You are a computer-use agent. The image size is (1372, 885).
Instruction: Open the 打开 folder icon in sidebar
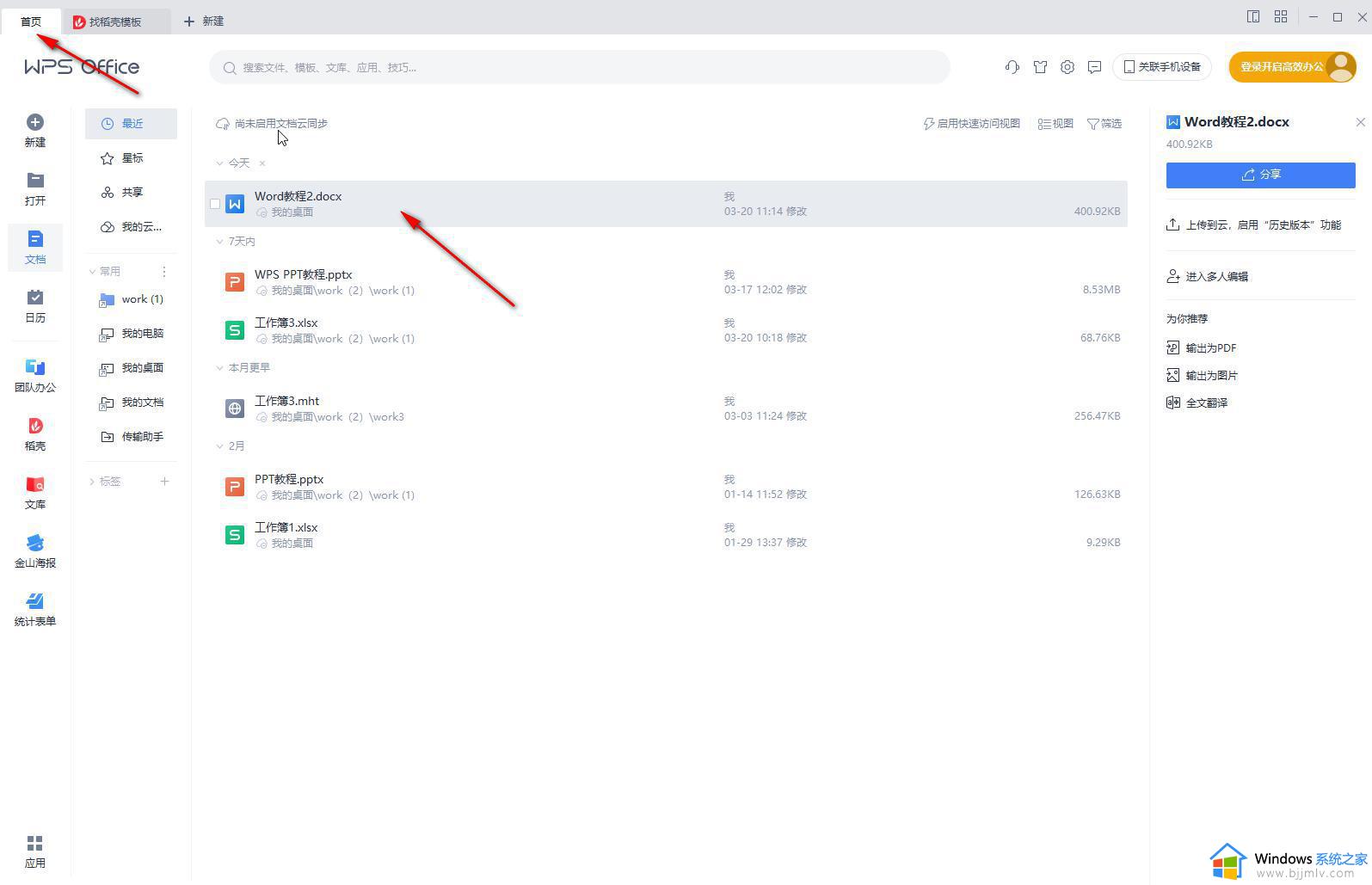click(x=35, y=180)
